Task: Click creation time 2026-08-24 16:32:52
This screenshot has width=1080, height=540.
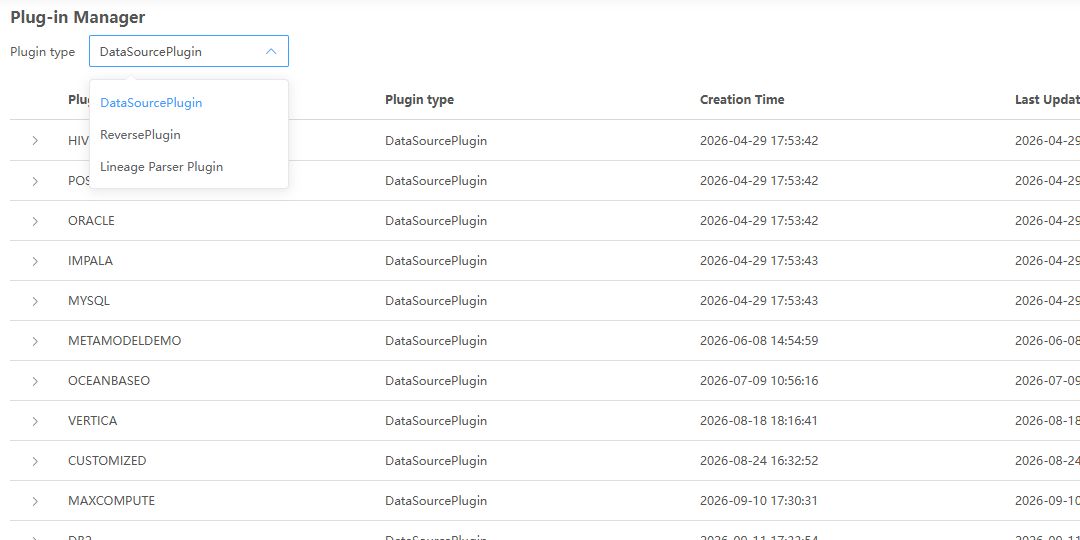Action: coord(759,461)
